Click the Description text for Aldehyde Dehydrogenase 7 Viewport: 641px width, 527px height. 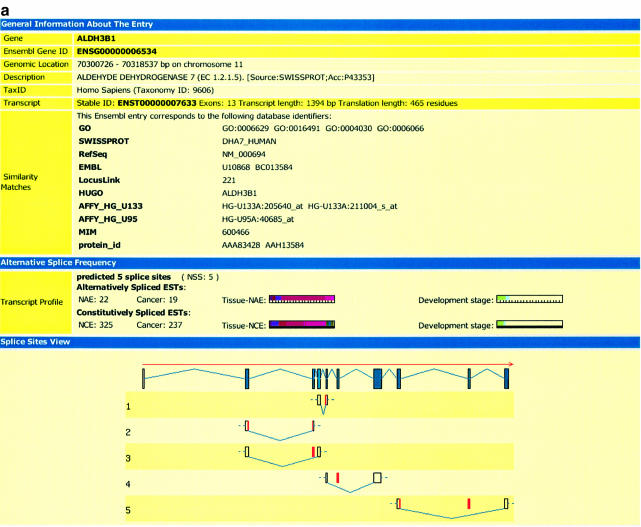tap(226, 77)
